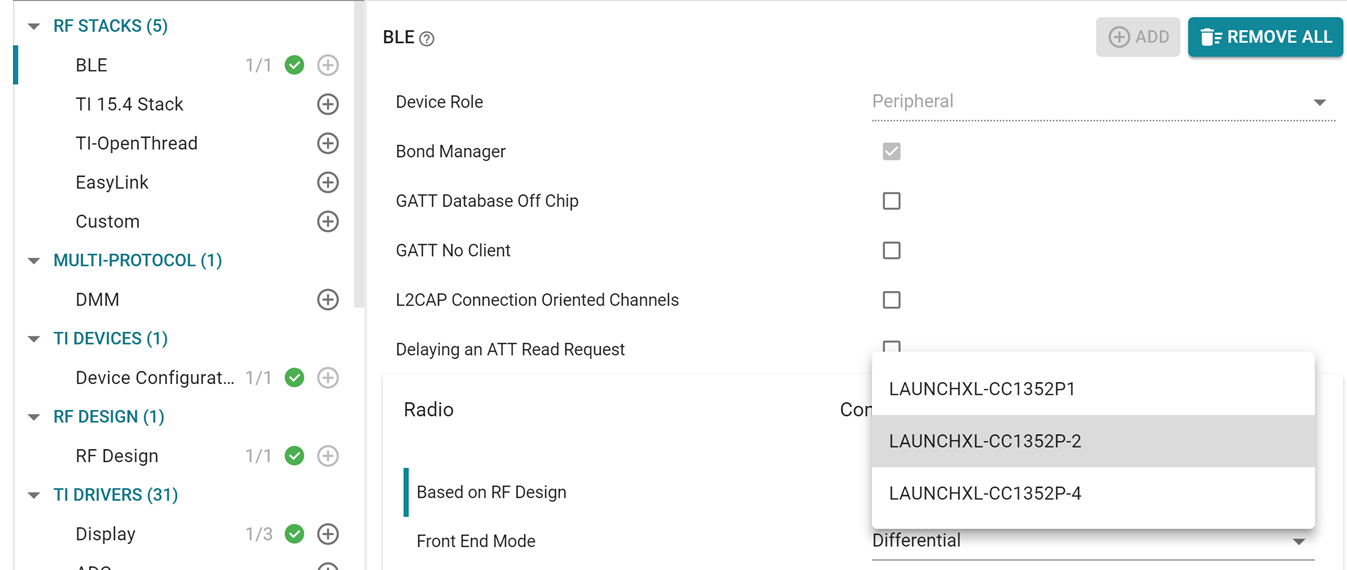The width and height of the screenshot is (1347, 570).
Task: Collapse the TI DRIVERS group
Action: (x=34, y=496)
